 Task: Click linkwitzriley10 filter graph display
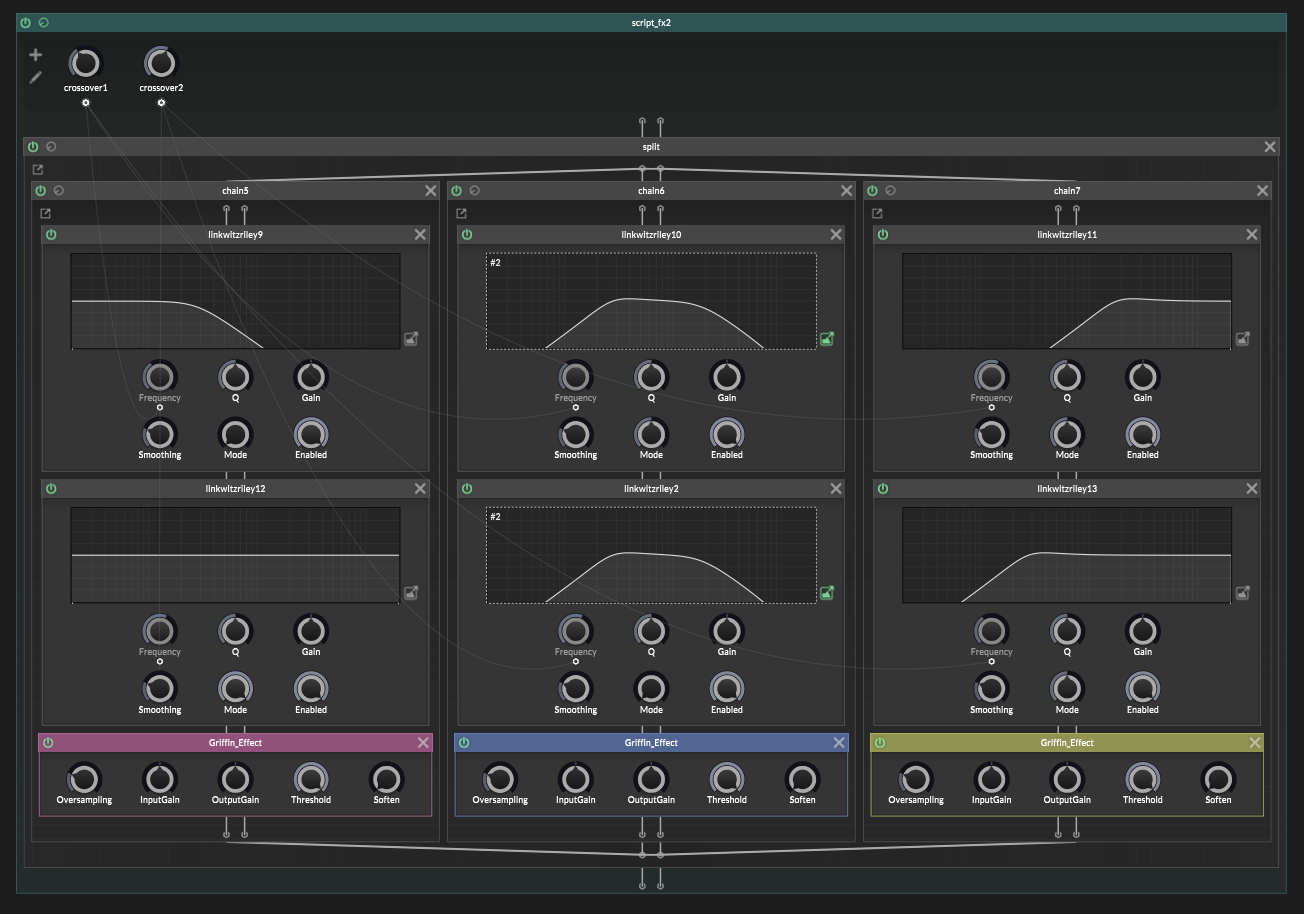[x=651, y=301]
